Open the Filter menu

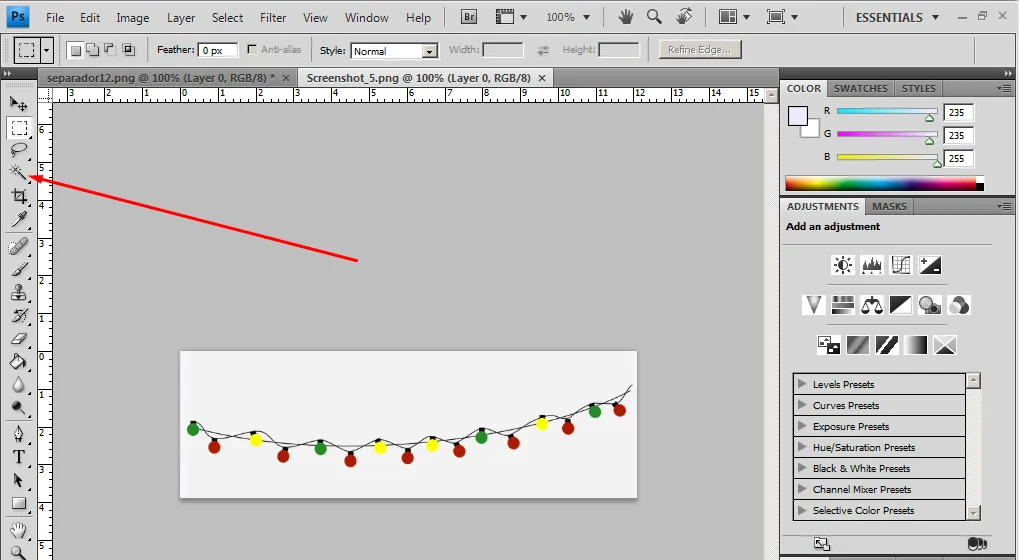coord(273,18)
